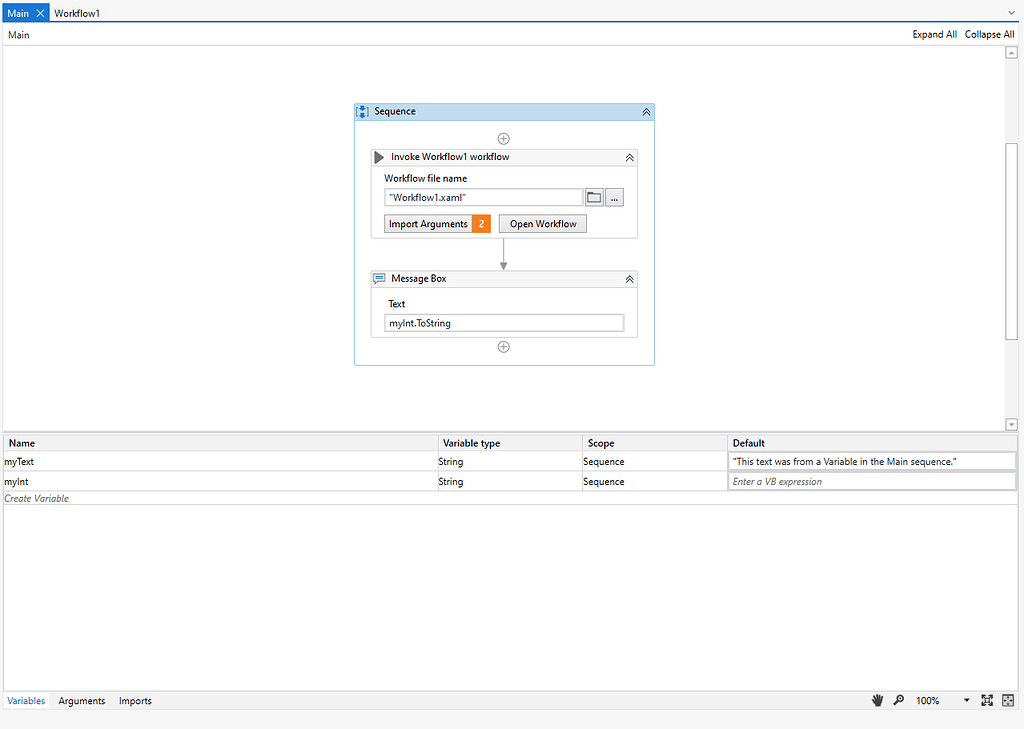Open the workflow overview icon
This screenshot has width=1024, height=729.
pos(1008,700)
